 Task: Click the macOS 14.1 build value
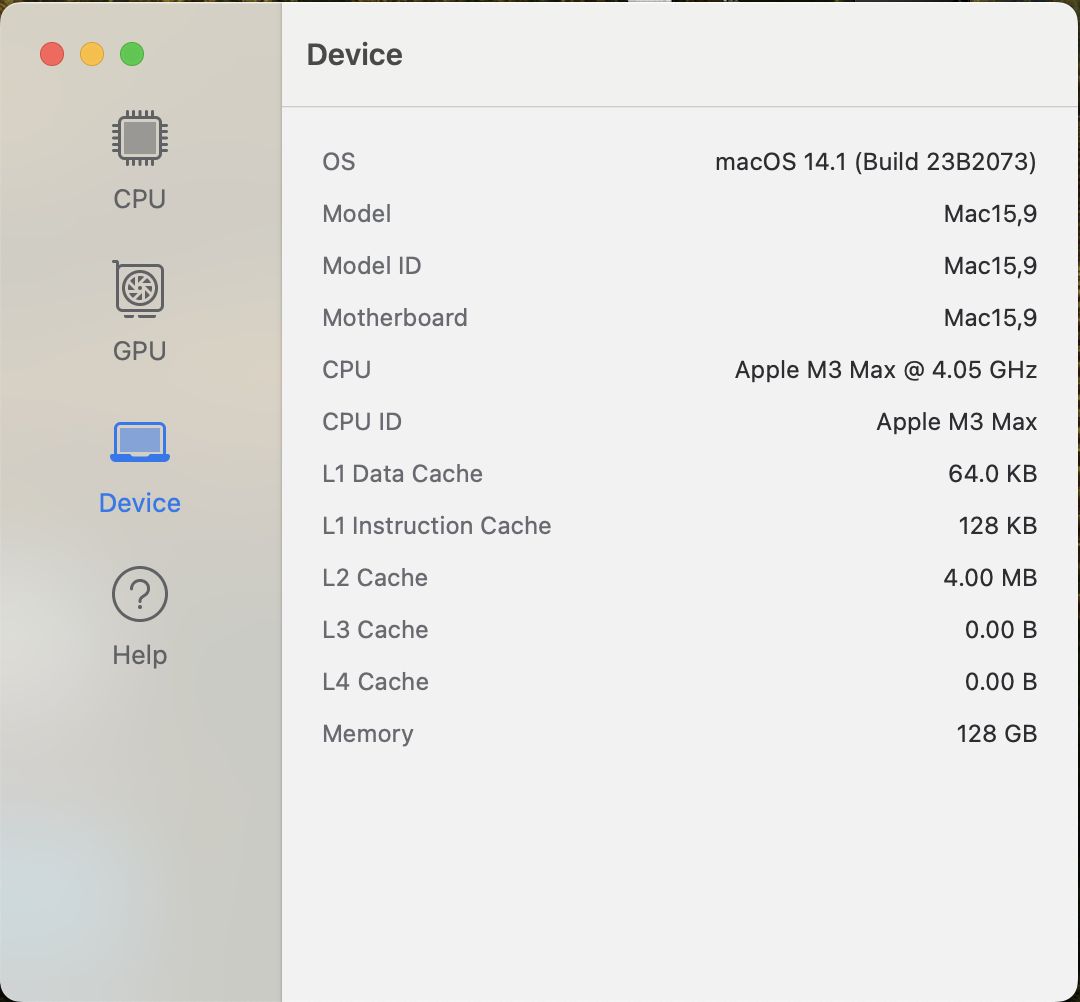875,162
